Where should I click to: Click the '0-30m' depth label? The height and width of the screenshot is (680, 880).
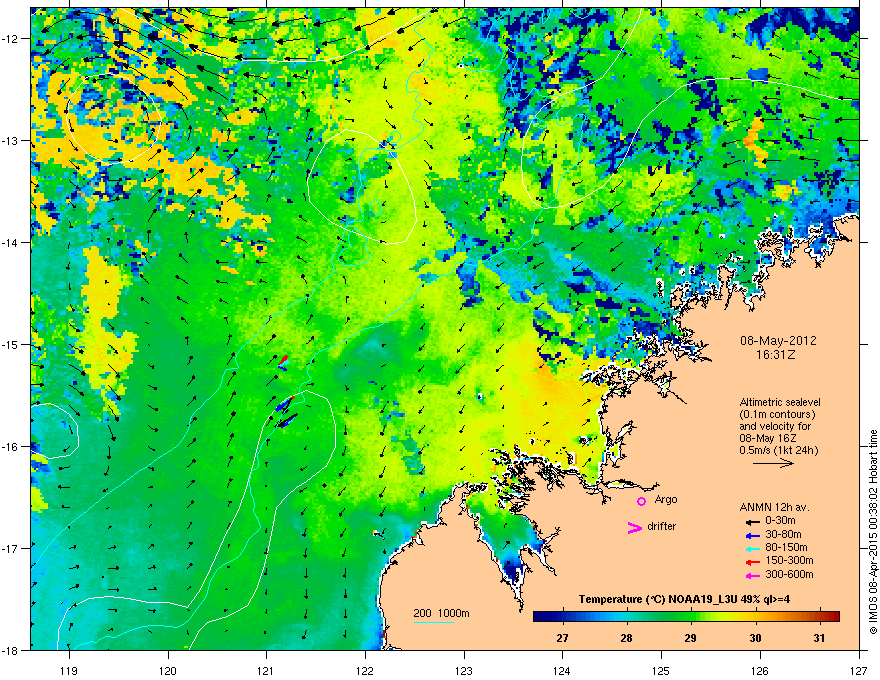pyautogui.click(x=781, y=520)
